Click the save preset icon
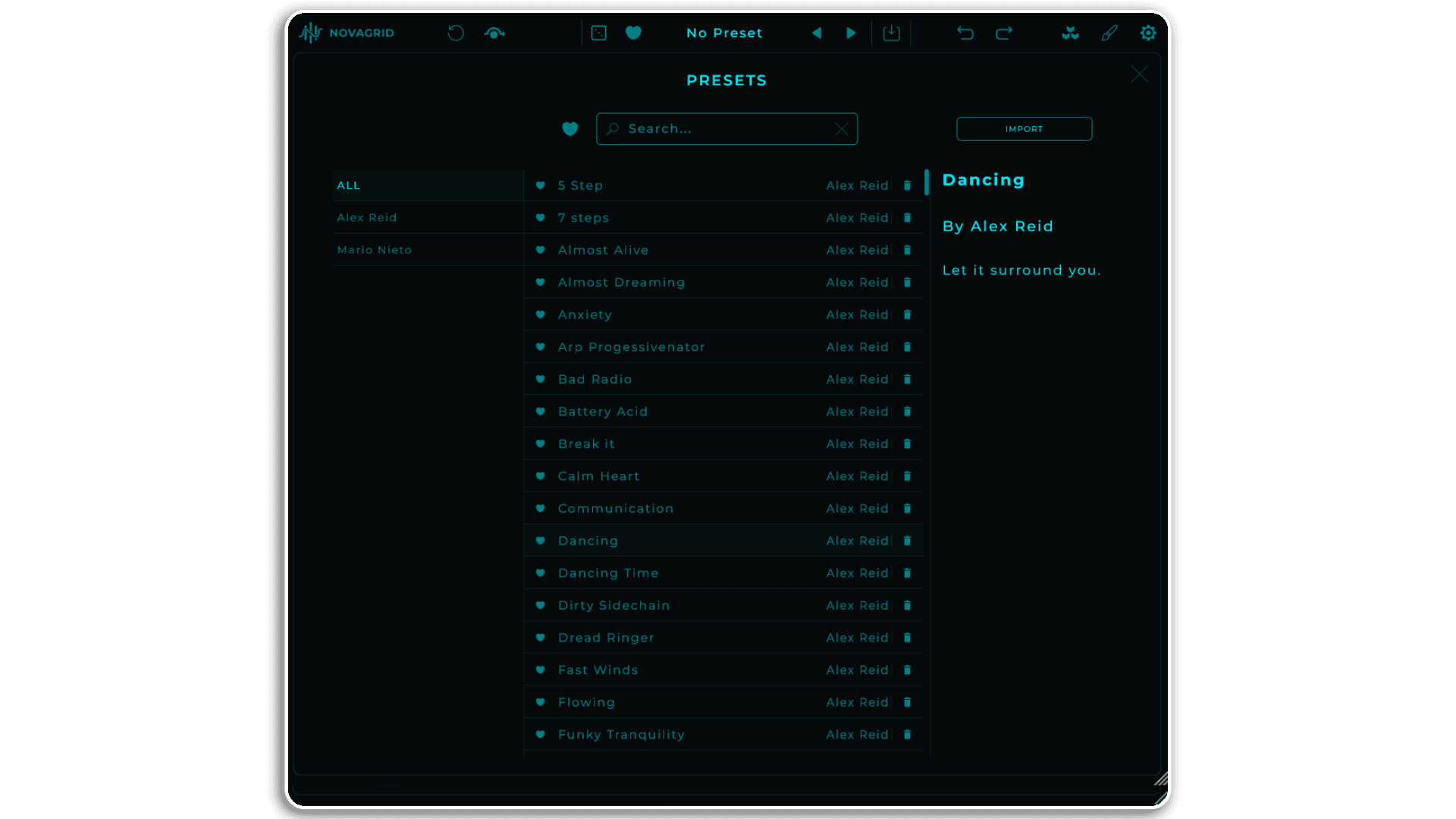Screen dimensions: 1456x819 [892, 33]
